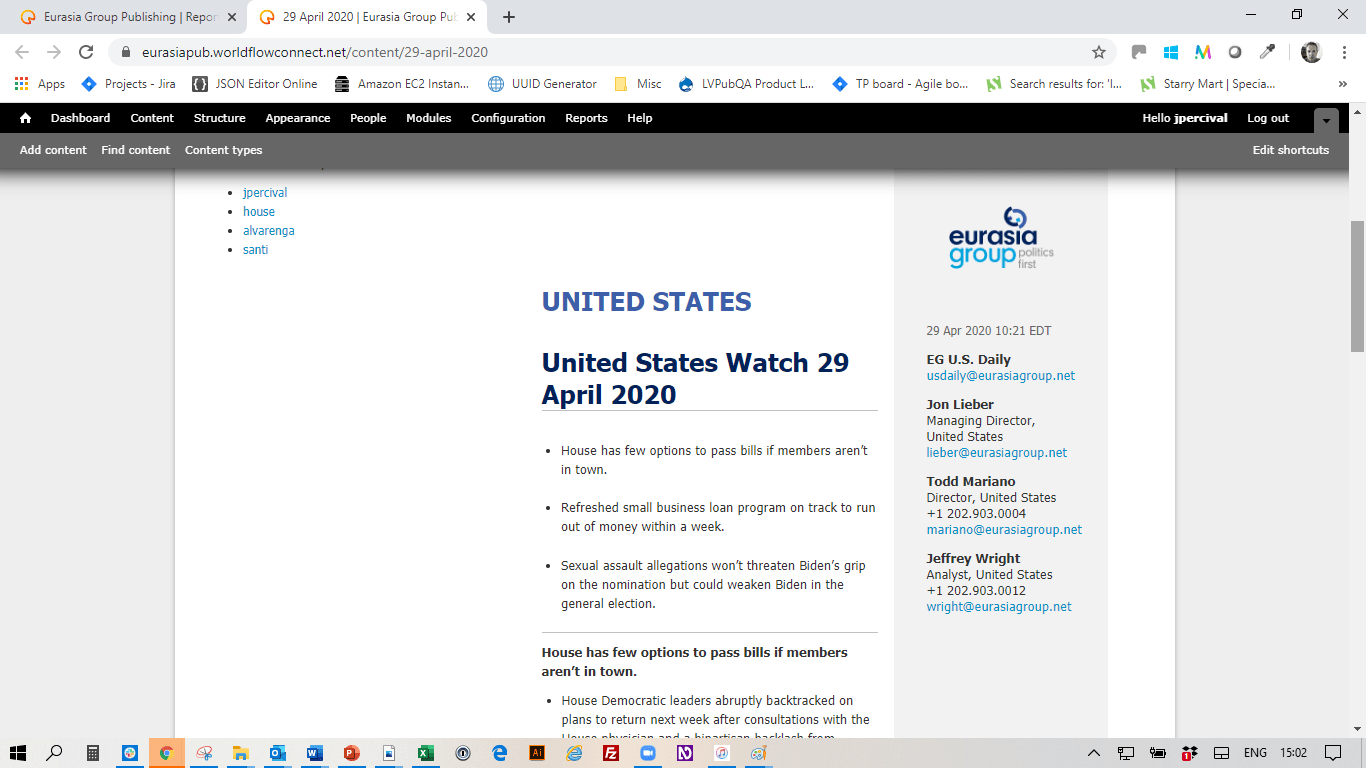This screenshot has height=768, width=1366.
Task: Click the colorful M extension icon
Action: (1203, 52)
